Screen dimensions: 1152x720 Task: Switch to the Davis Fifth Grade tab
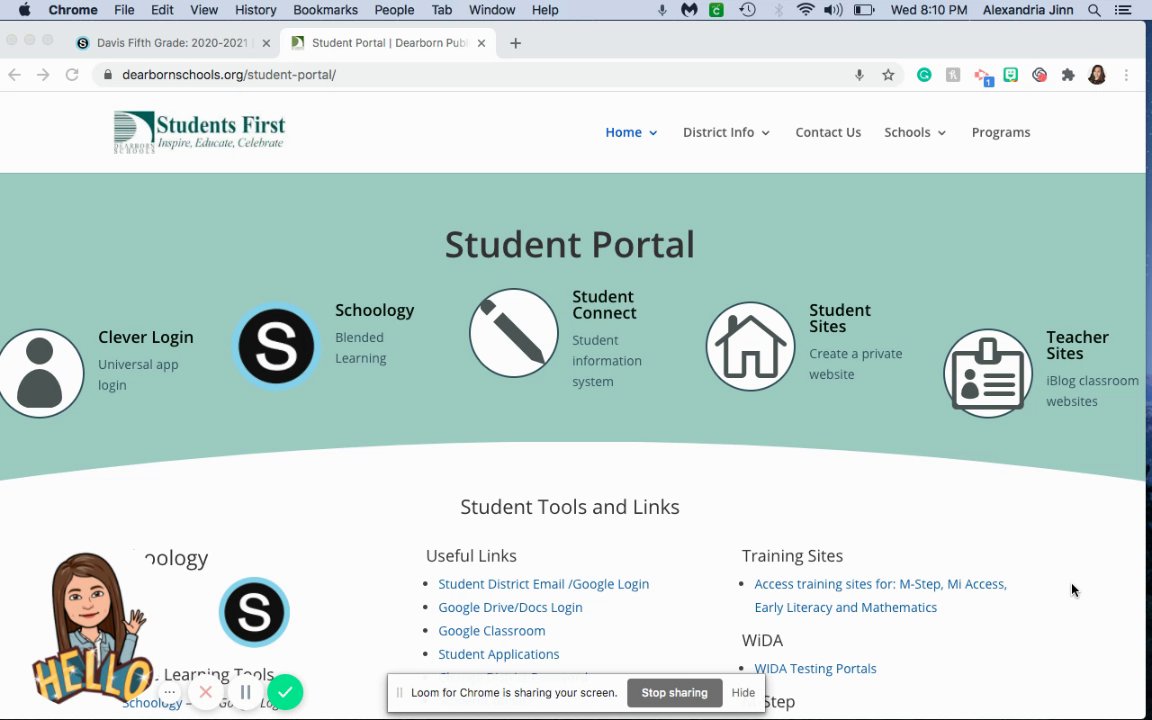click(172, 43)
